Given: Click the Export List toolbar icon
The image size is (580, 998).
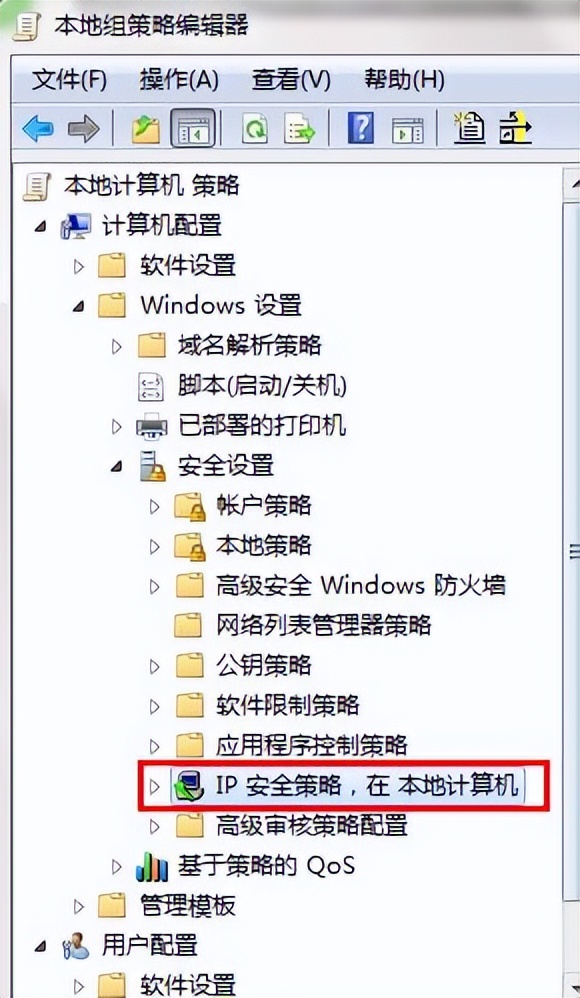Looking at the screenshot, I should [x=299, y=129].
